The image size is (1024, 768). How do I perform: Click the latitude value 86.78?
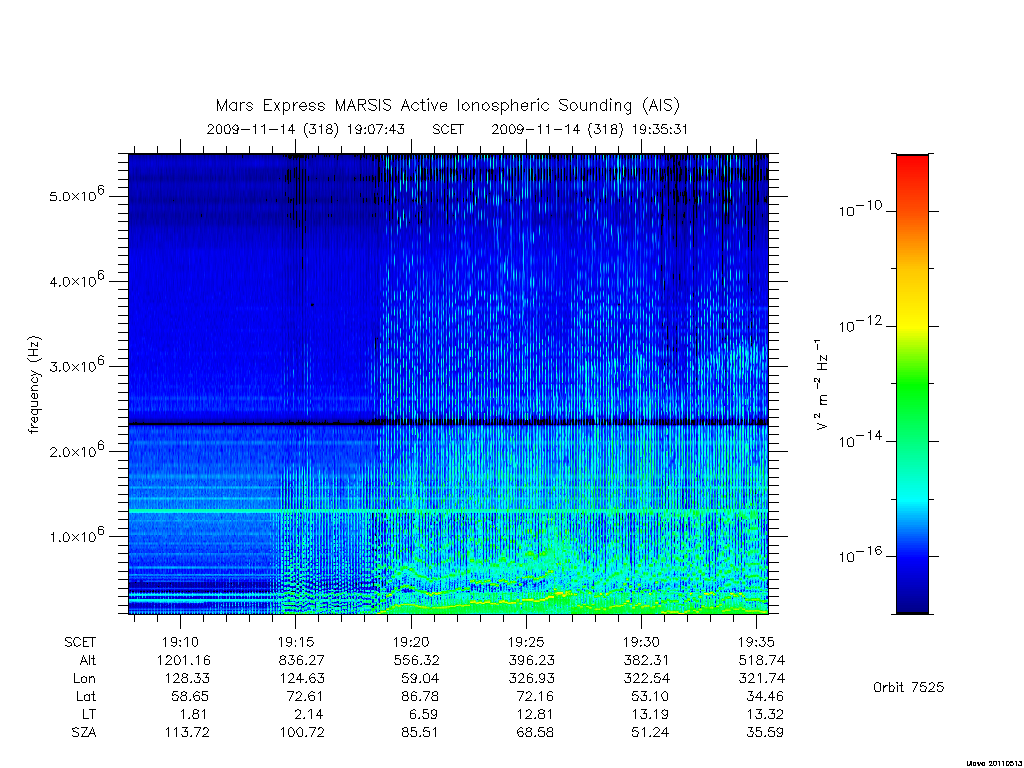420,696
